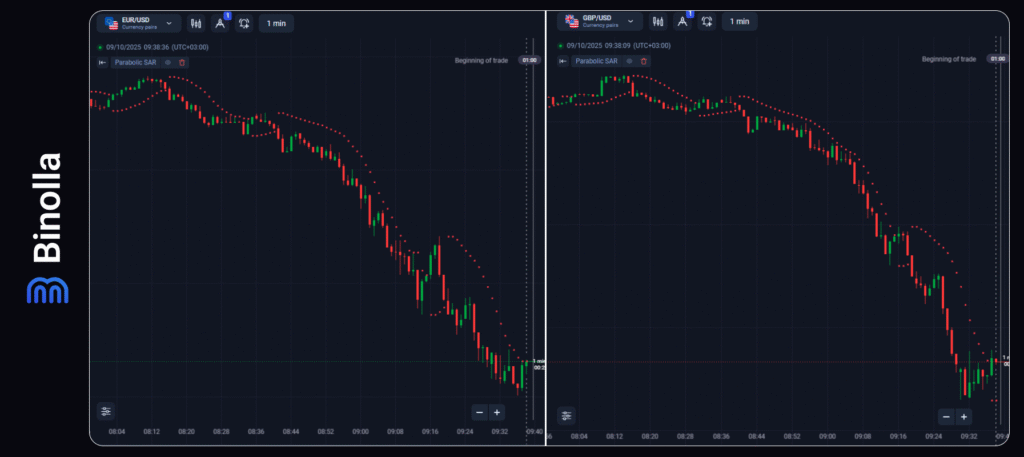Click the multi-chart layout icon on EUR/USD chart

click(245, 22)
